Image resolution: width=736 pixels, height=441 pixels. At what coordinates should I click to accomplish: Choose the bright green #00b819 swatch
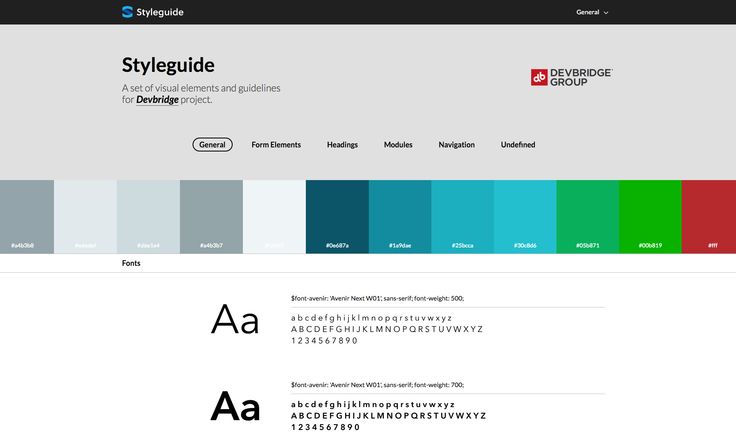(x=650, y=217)
